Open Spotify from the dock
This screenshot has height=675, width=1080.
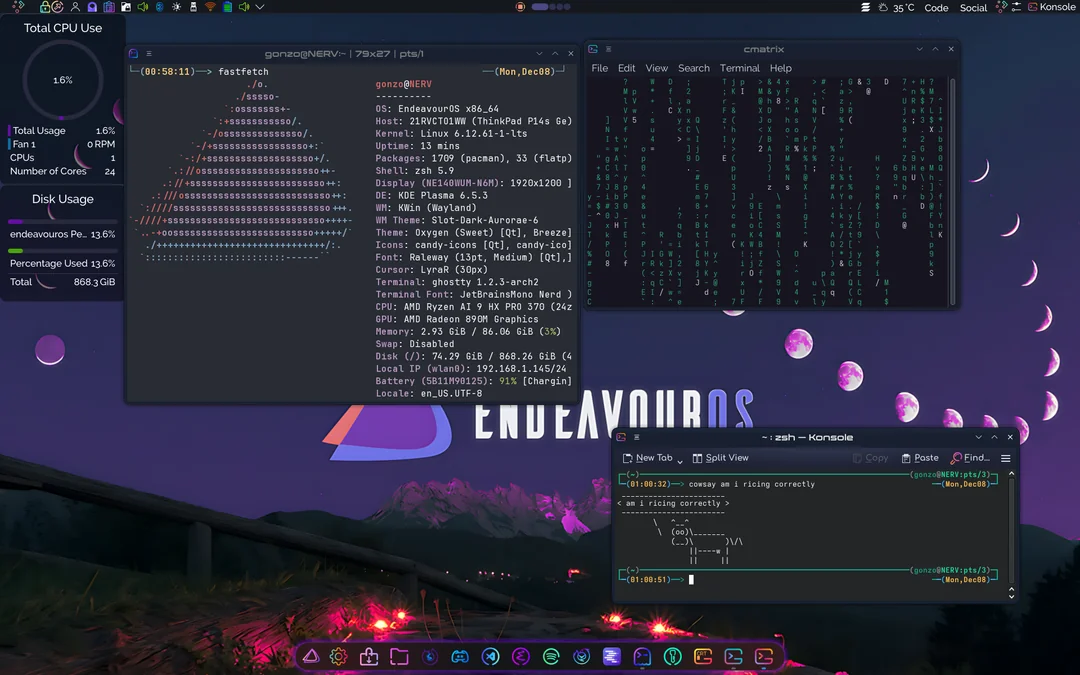click(x=551, y=657)
